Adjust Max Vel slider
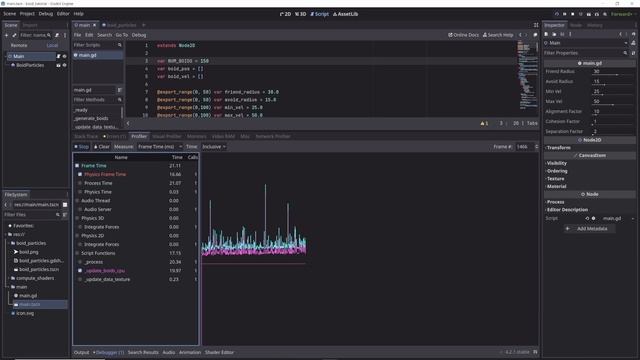The image size is (640, 360). tap(612, 105)
